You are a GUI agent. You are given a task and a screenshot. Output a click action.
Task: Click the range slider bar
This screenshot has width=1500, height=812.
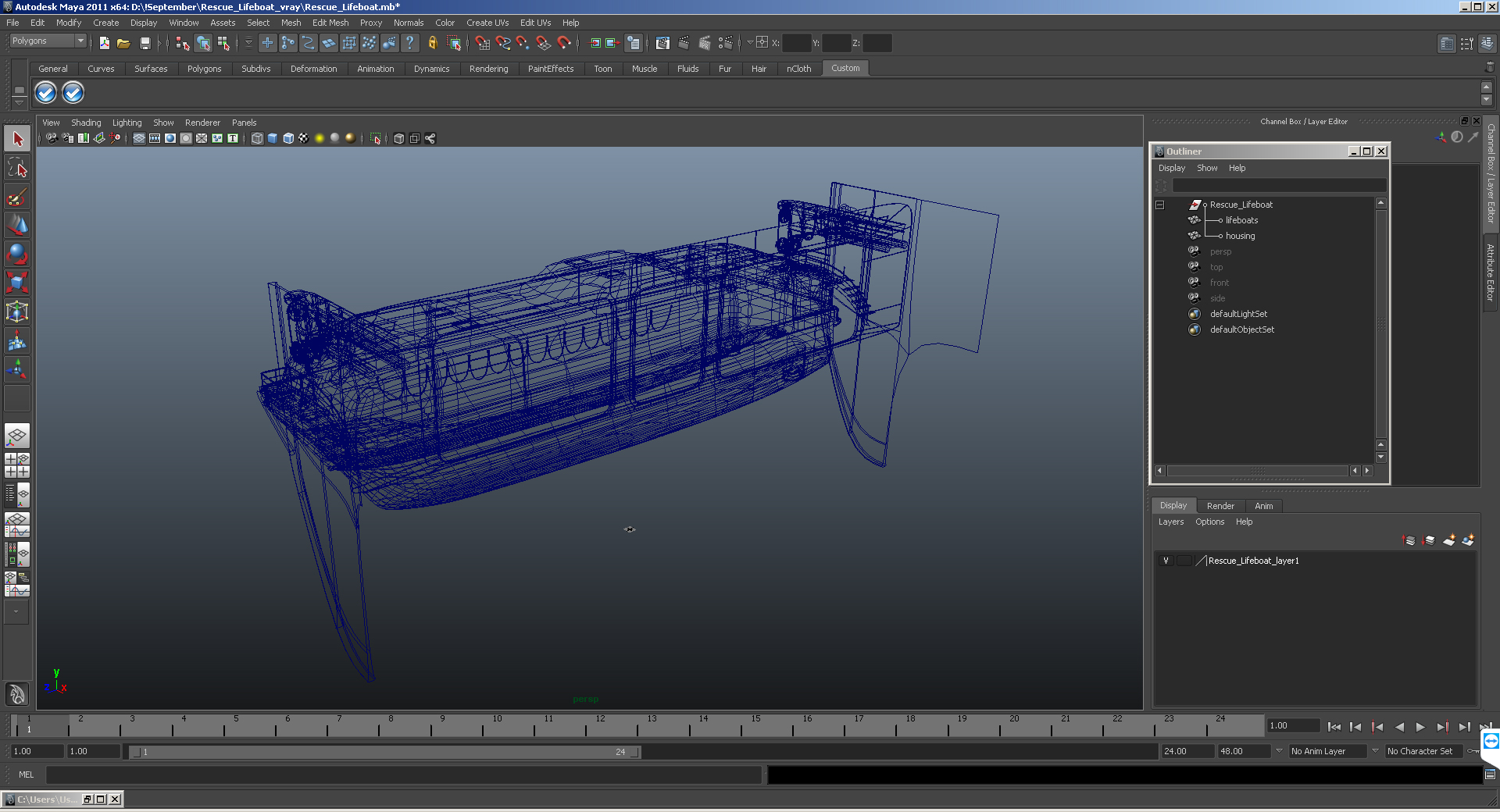(385, 752)
